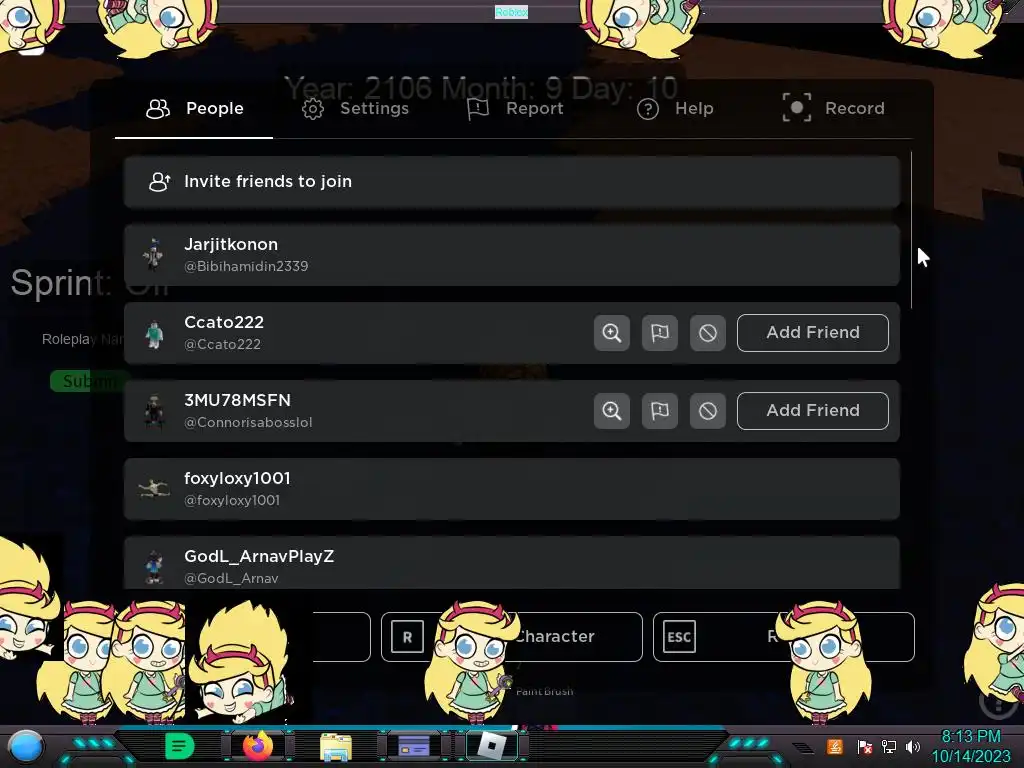1024x768 pixels.
Task: Report player 3MU78MSFN with flag icon
Action: [660, 411]
